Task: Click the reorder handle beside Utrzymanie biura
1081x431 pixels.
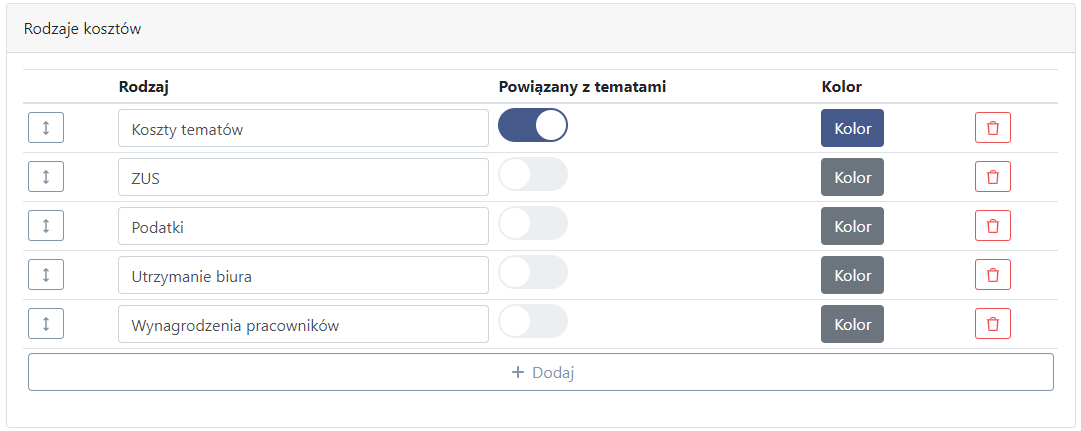Action: (46, 275)
